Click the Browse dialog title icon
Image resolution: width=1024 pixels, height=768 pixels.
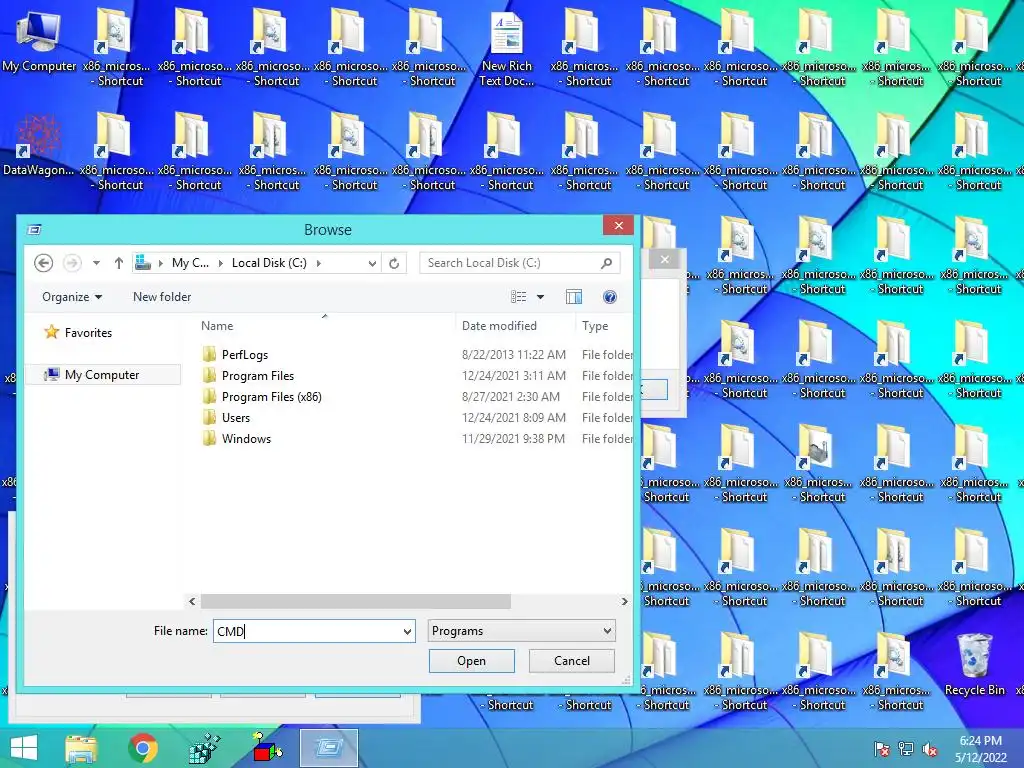[35, 230]
